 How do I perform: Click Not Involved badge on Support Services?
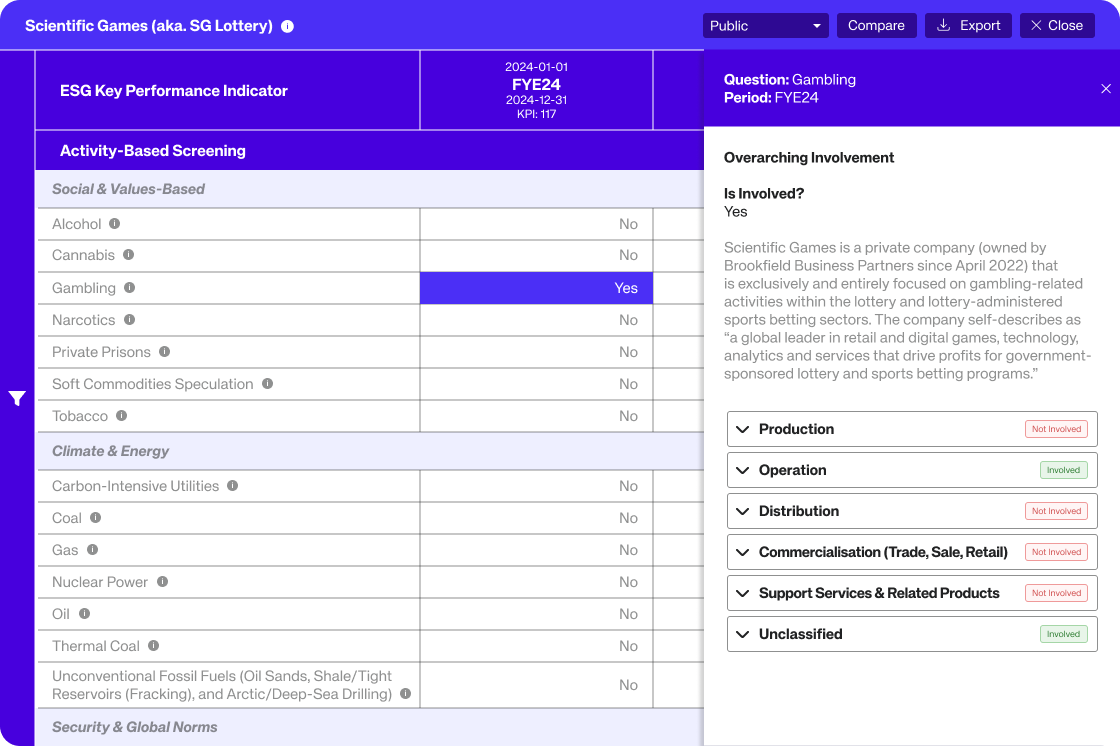coord(1056,593)
